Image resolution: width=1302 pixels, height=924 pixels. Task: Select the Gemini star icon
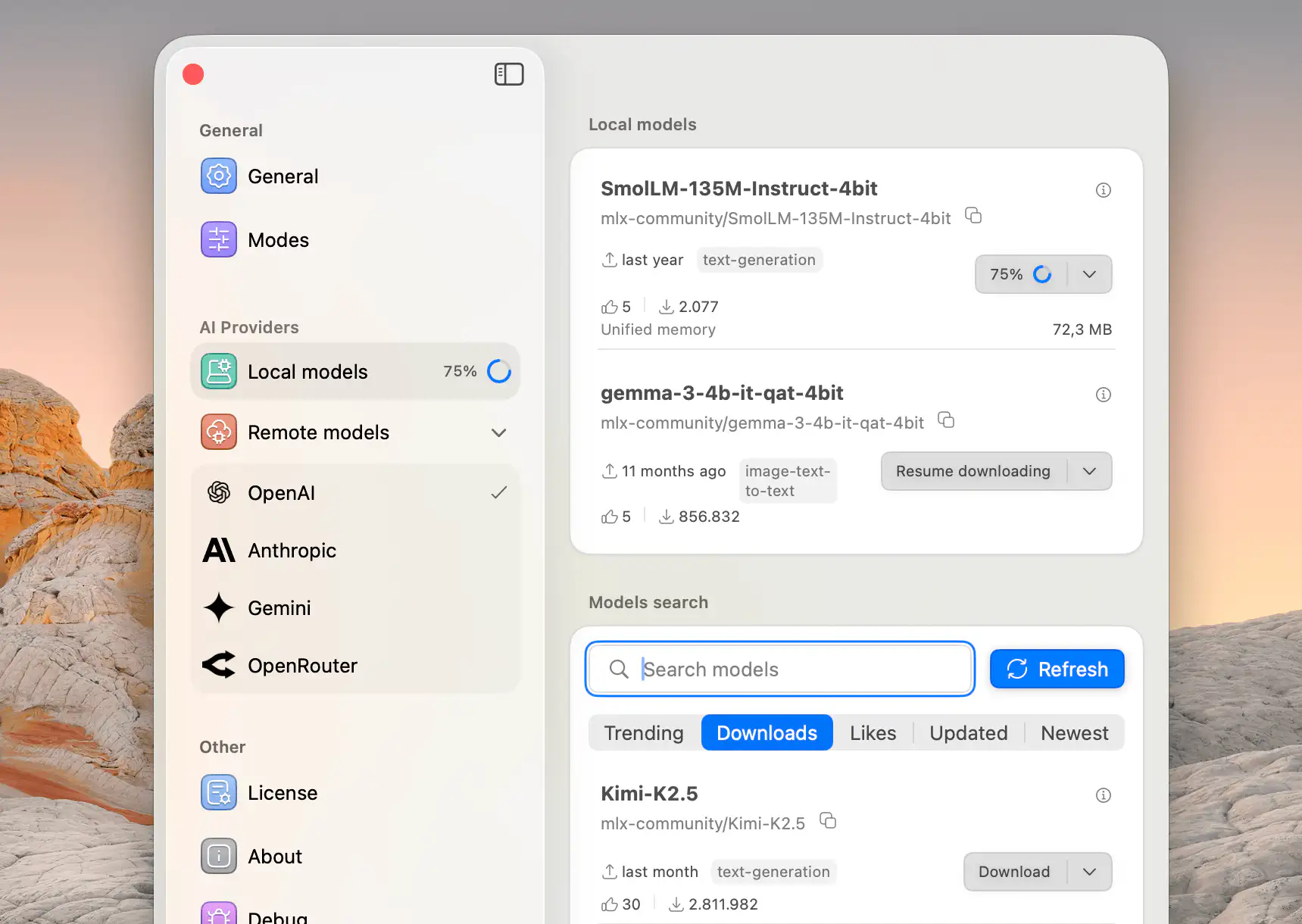point(219,607)
